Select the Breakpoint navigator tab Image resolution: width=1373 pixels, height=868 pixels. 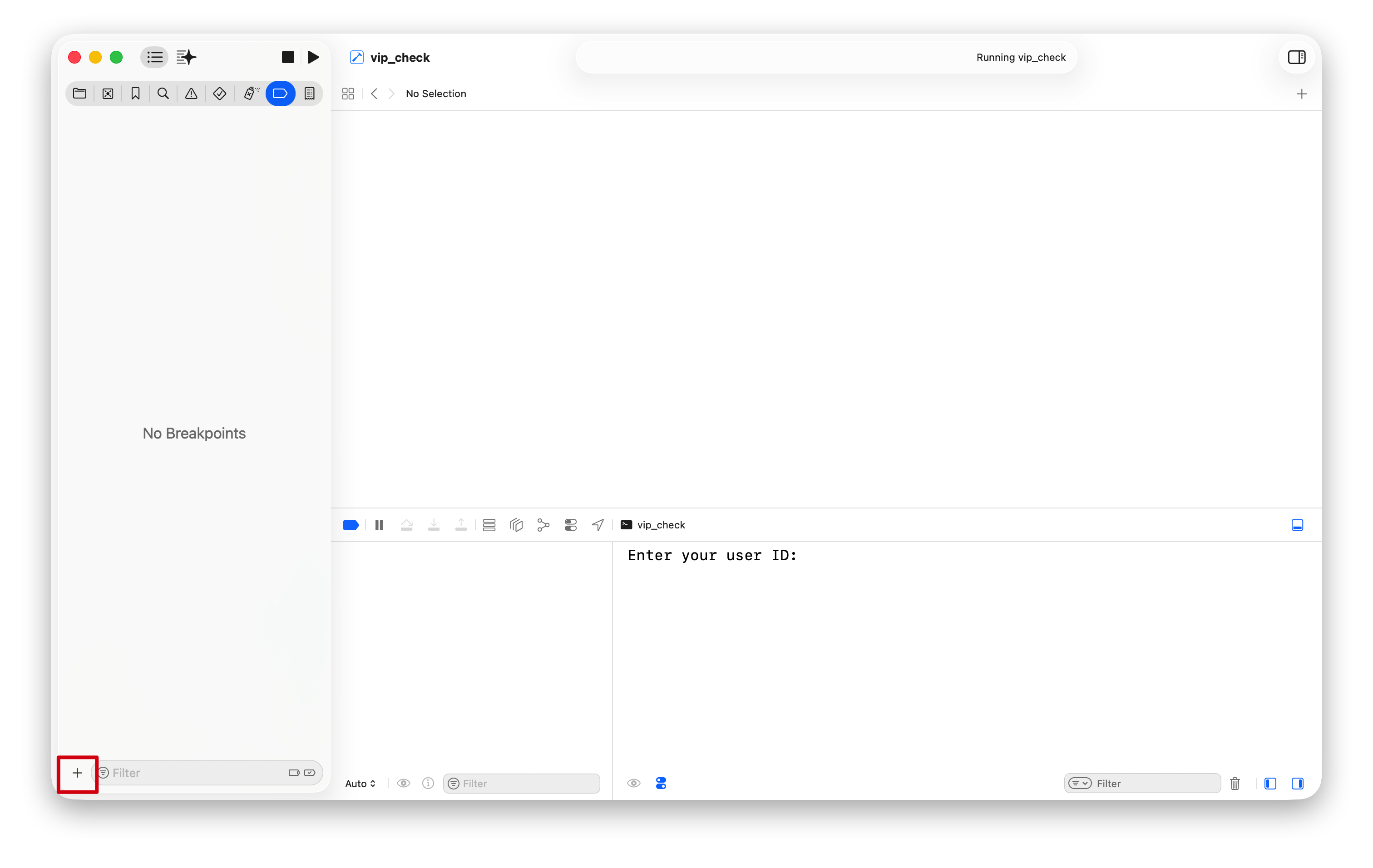280,94
